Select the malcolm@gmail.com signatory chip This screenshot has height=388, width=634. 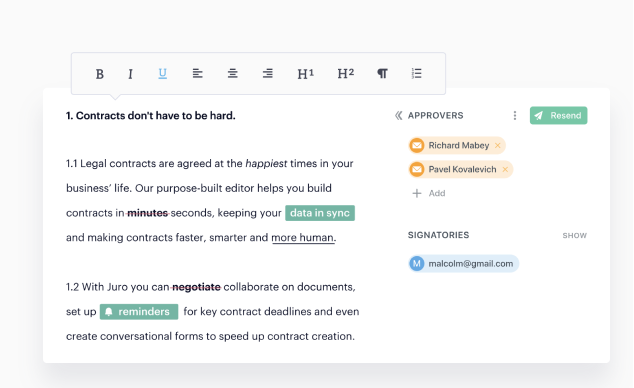tap(464, 264)
